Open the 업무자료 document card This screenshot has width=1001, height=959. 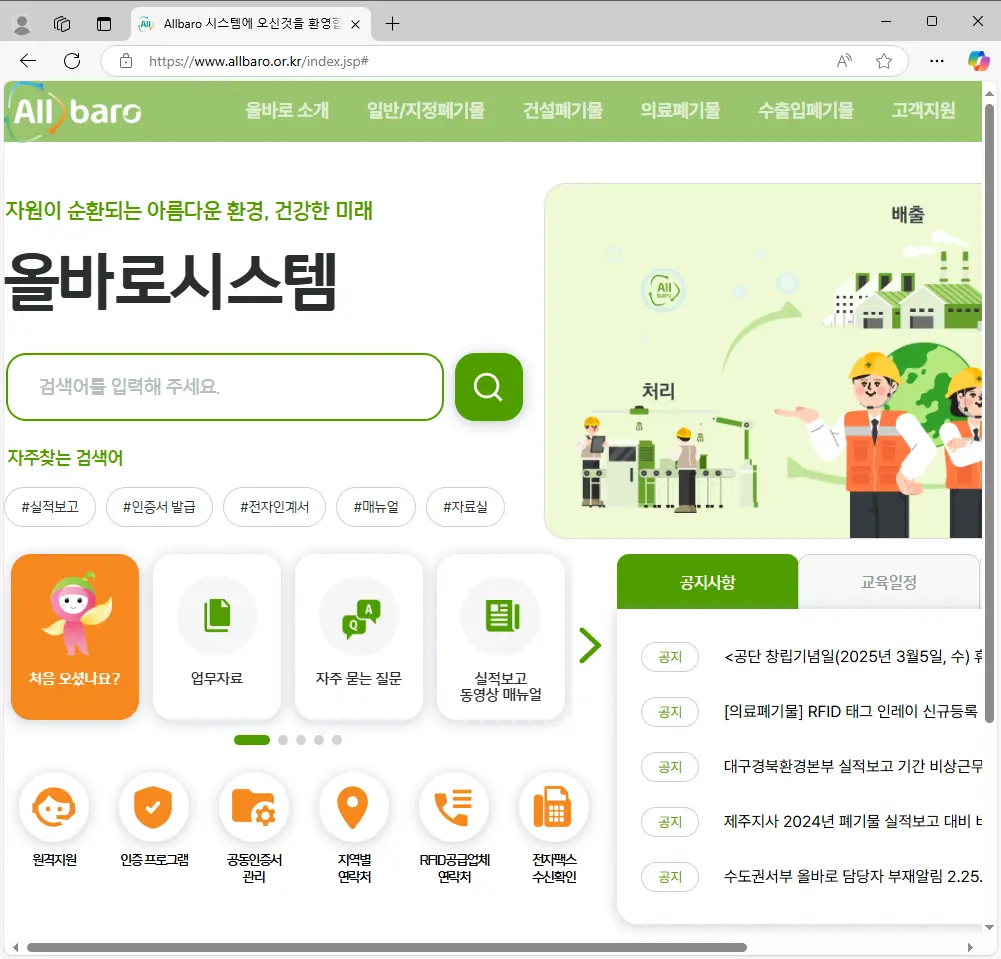(x=216, y=636)
